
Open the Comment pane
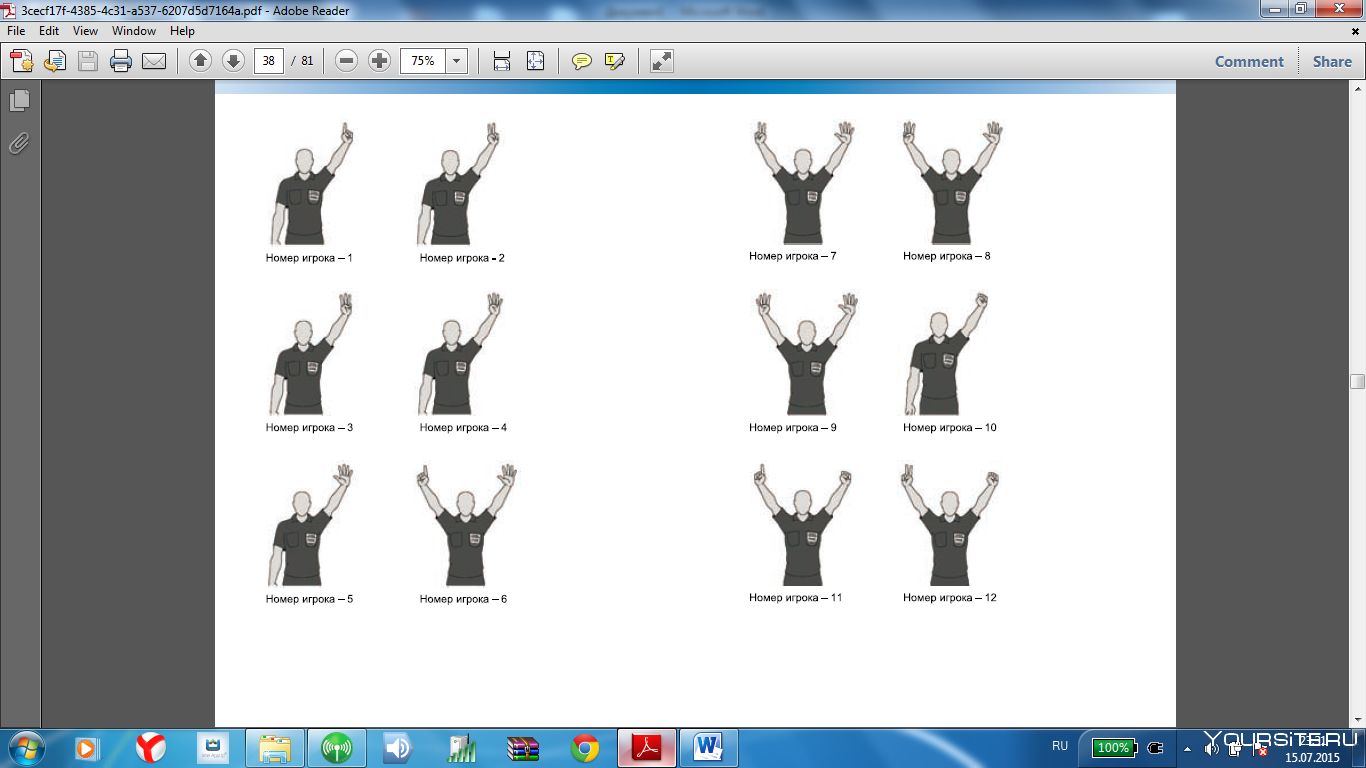tap(1249, 61)
